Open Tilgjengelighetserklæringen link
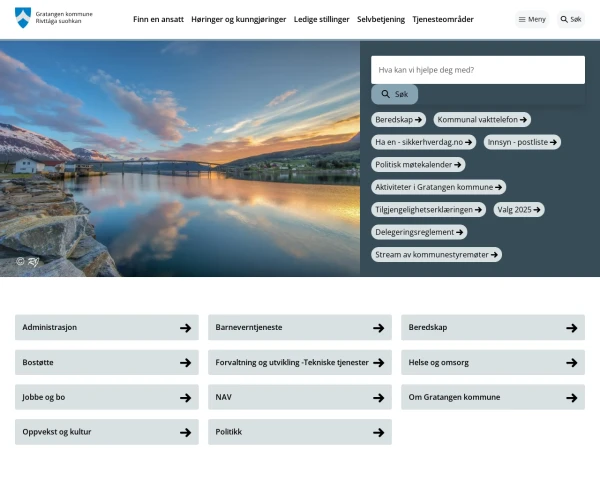 pyautogui.click(x=429, y=209)
